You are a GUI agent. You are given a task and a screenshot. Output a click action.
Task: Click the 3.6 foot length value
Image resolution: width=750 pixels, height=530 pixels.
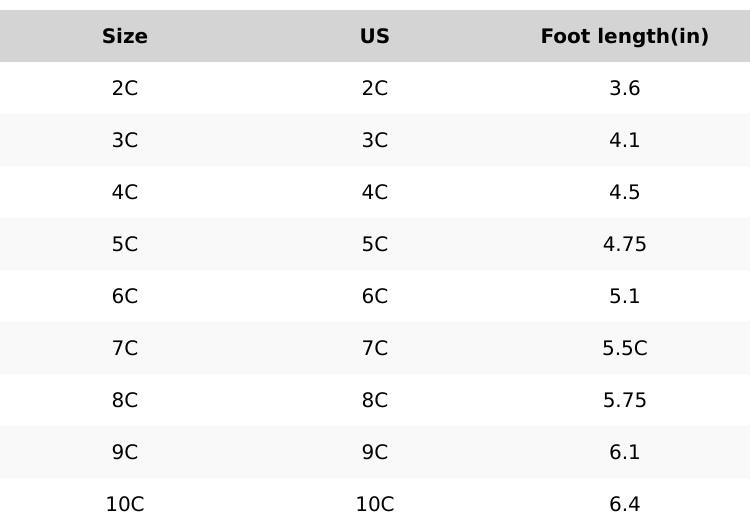(625, 88)
